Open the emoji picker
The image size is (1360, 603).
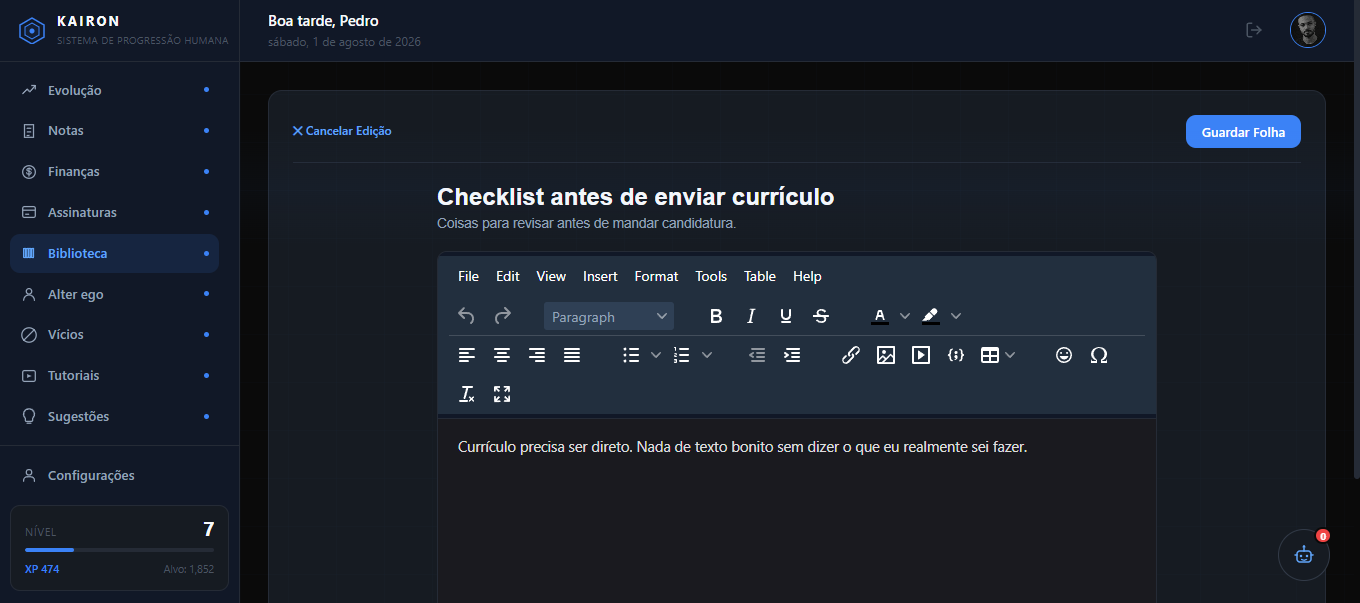(1064, 355)
